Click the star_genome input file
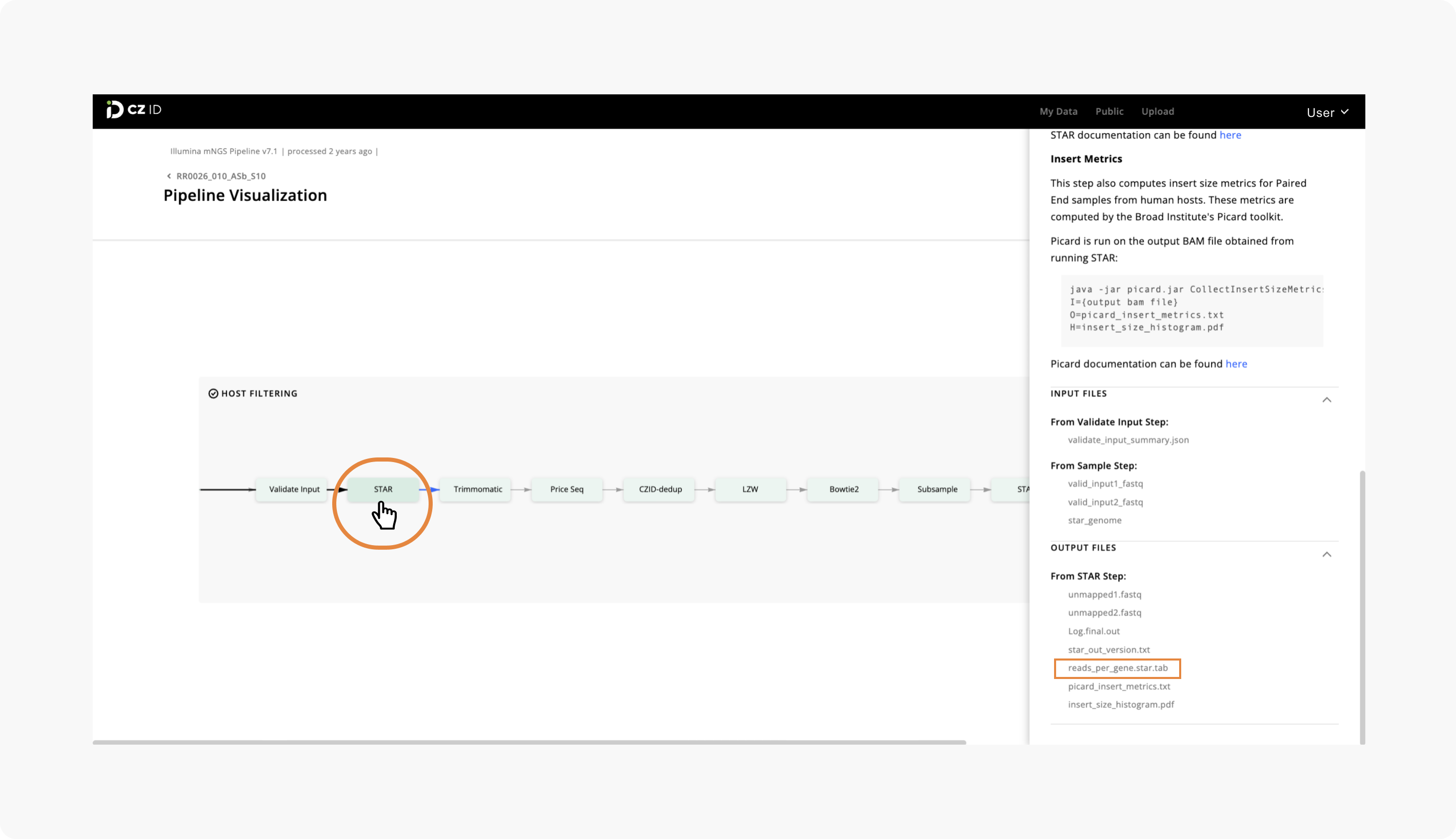Screen dimensions: 1456x839 click(1094, 521)
